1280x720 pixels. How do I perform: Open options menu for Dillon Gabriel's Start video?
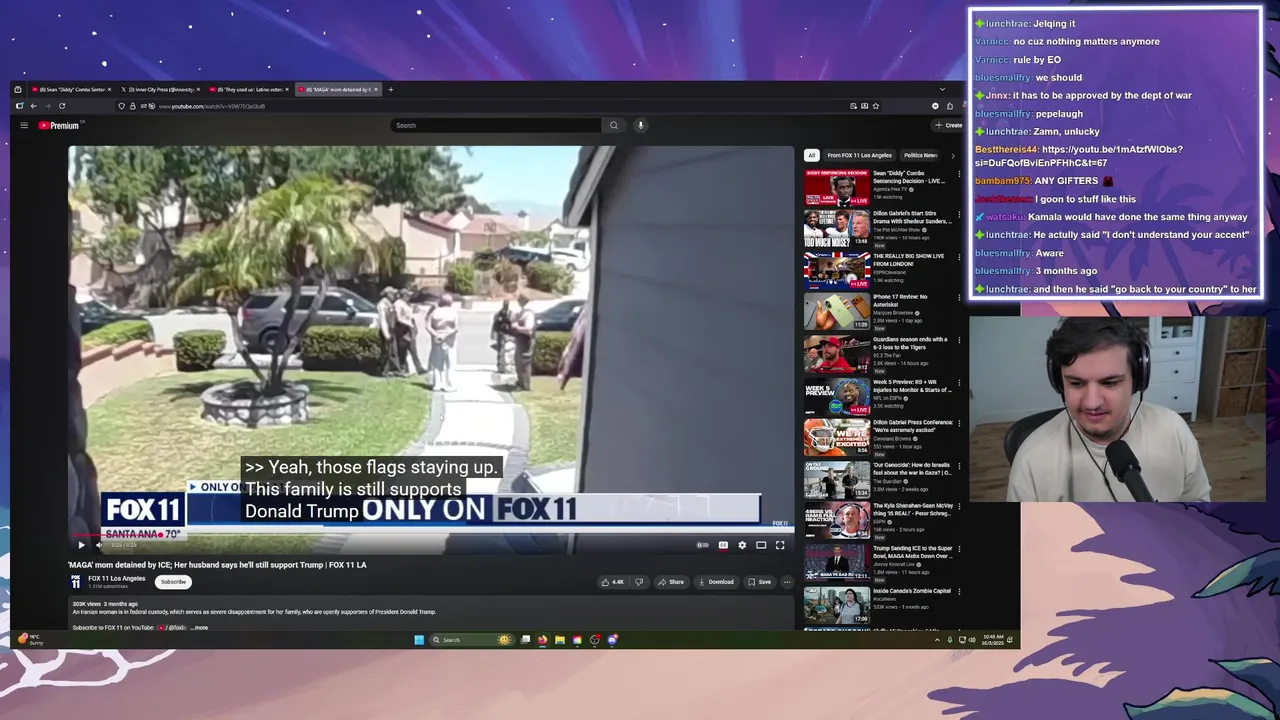coord(959,215)
